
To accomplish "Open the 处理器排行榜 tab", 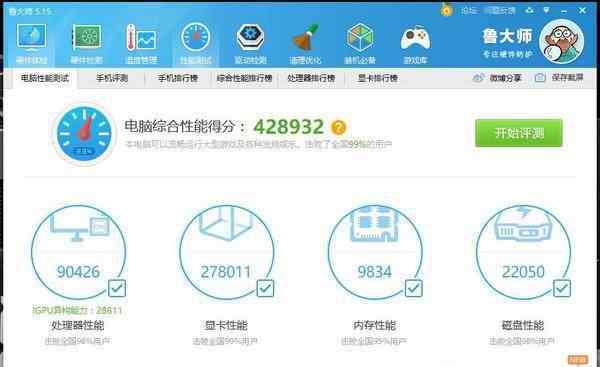I will tap(311, 78).
